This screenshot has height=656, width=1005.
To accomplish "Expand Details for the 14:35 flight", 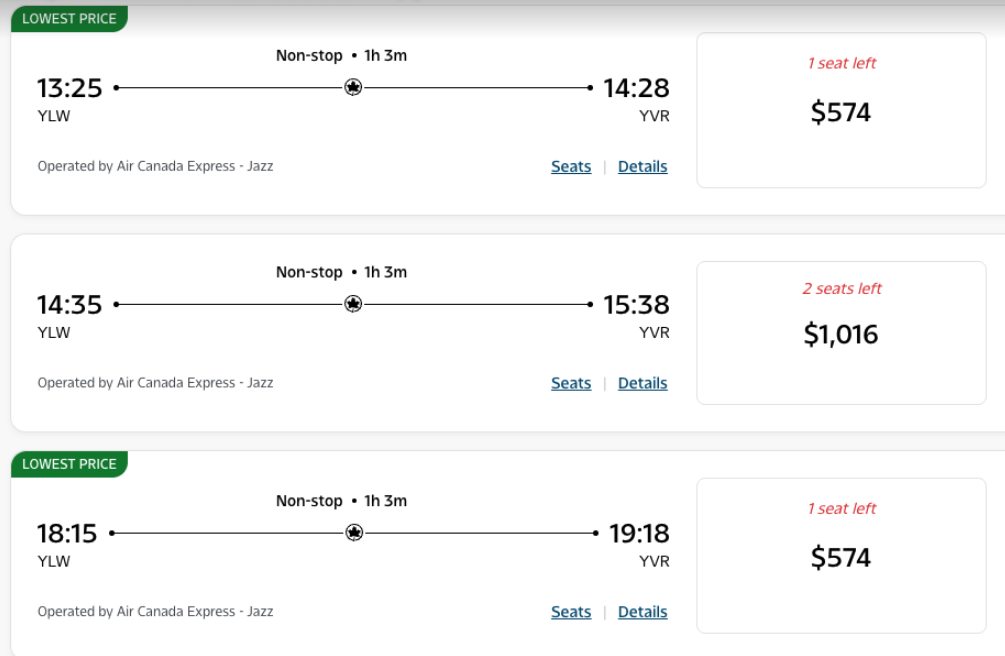I will pos(642,383).
